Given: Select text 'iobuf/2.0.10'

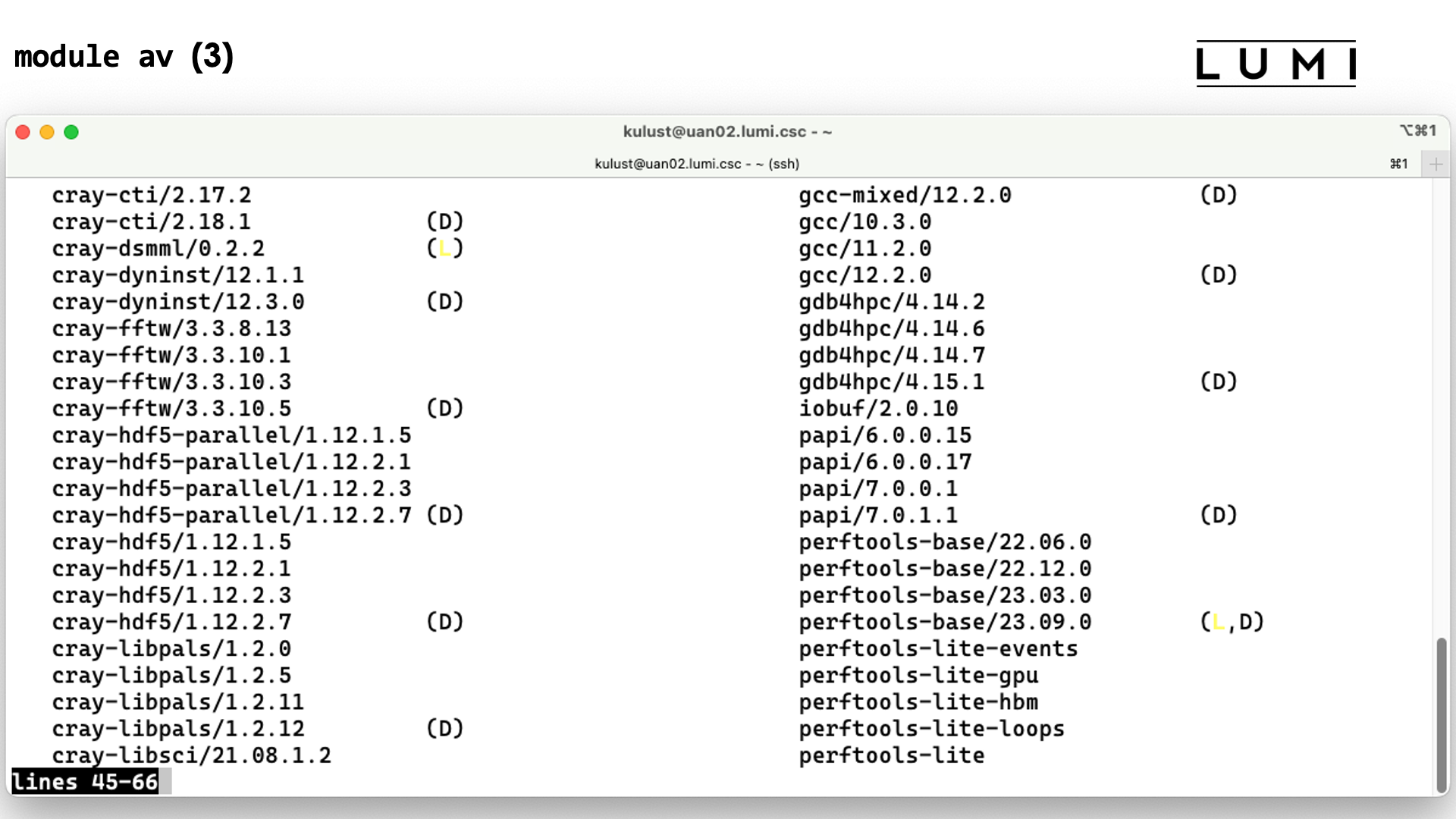Looking at the screenshot, I should [x=879, y=409].
